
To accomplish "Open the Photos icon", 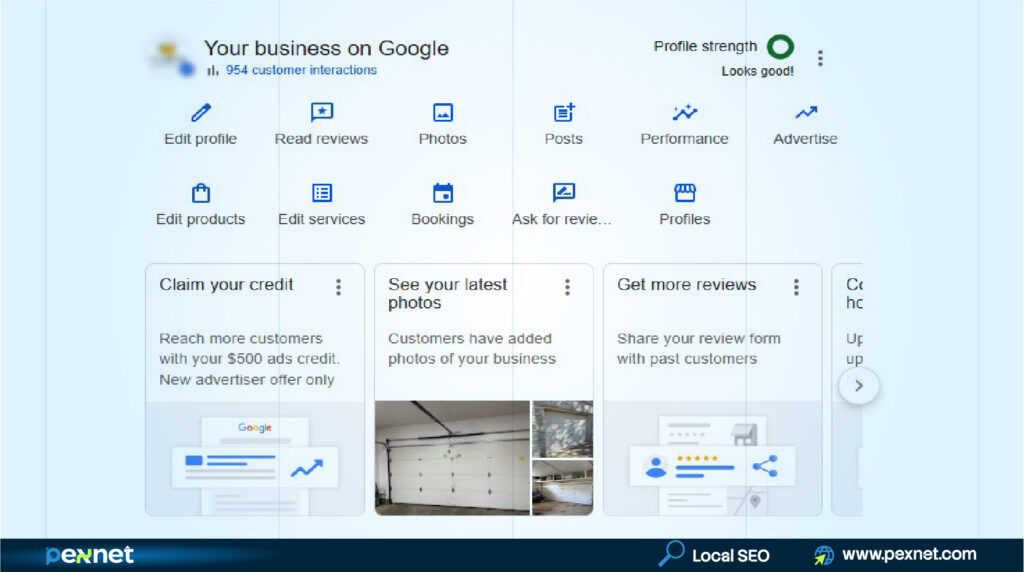I will coord(443,113).
